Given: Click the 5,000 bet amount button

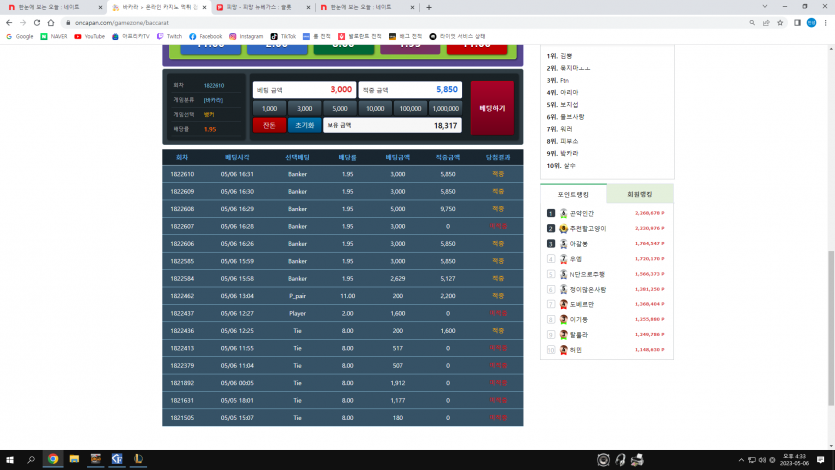Looking at the screenshot, I should tap(340, 109).
